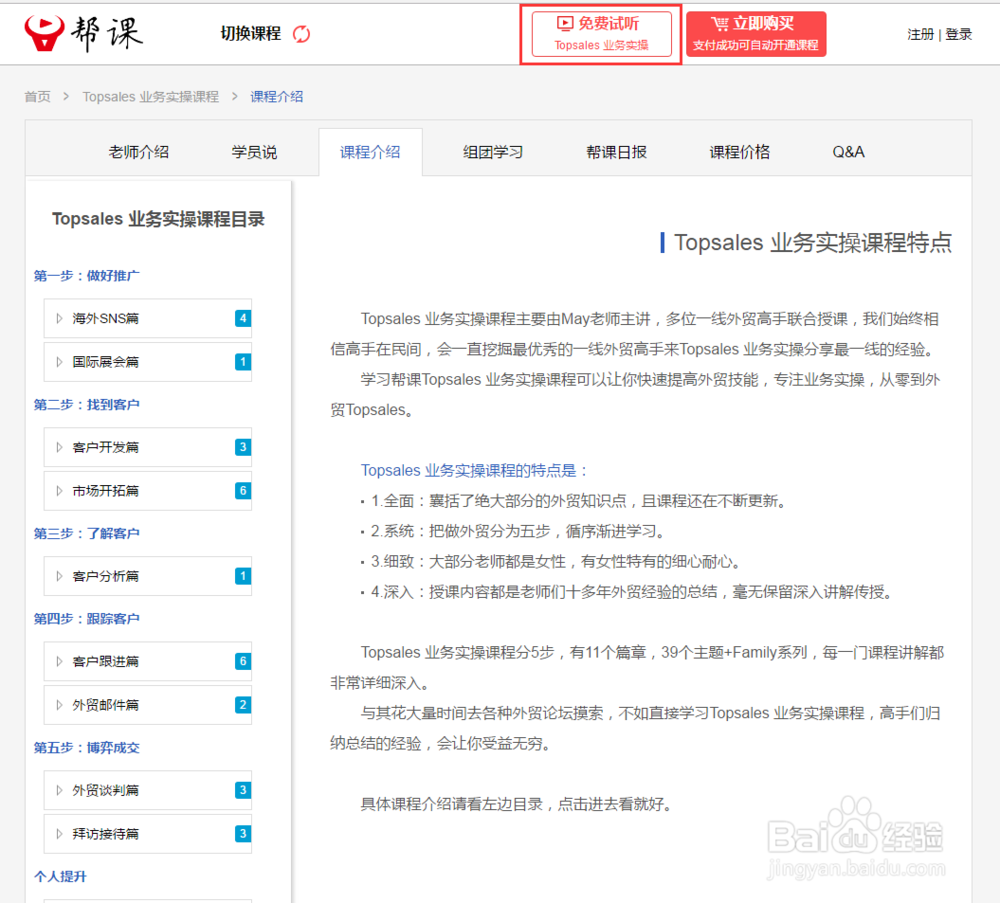1000x903 pixels.
Task: Open the 老师介绍 tab
Action: pyautogui.click(x=138, y=152)
